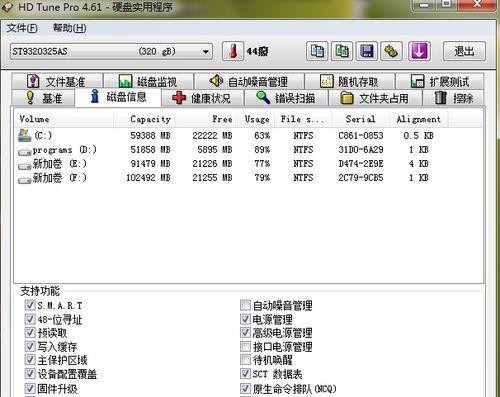This screenshot has height=397, width=500.
Task: Open the 帮助(H) menu
Action: 69,28
